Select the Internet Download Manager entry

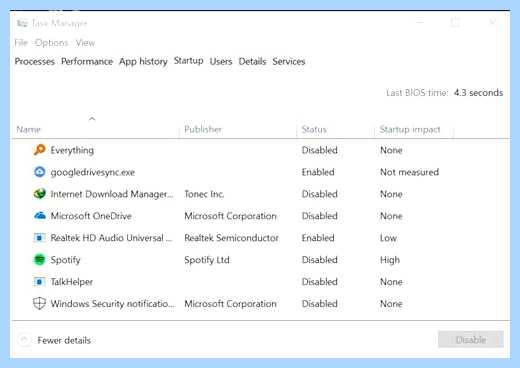112,194
